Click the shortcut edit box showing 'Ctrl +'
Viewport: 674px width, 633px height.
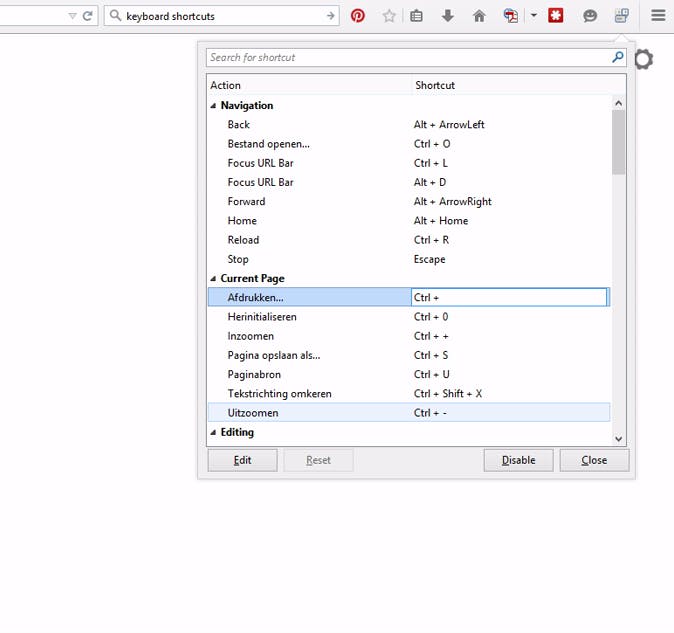click(x=509, y=297)
